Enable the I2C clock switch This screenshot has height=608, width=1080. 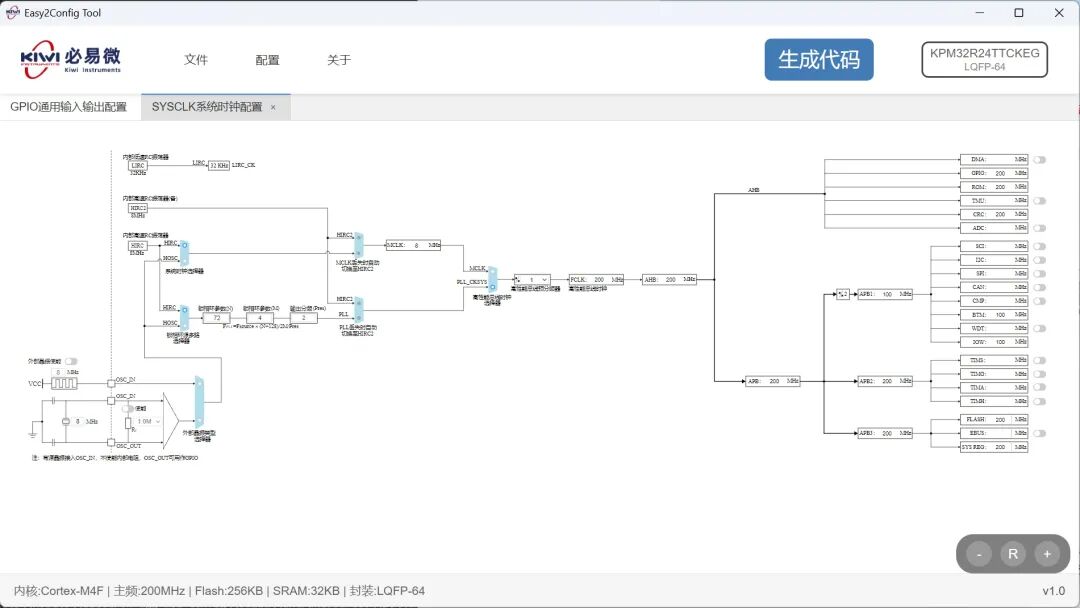tap(1039, 260)
